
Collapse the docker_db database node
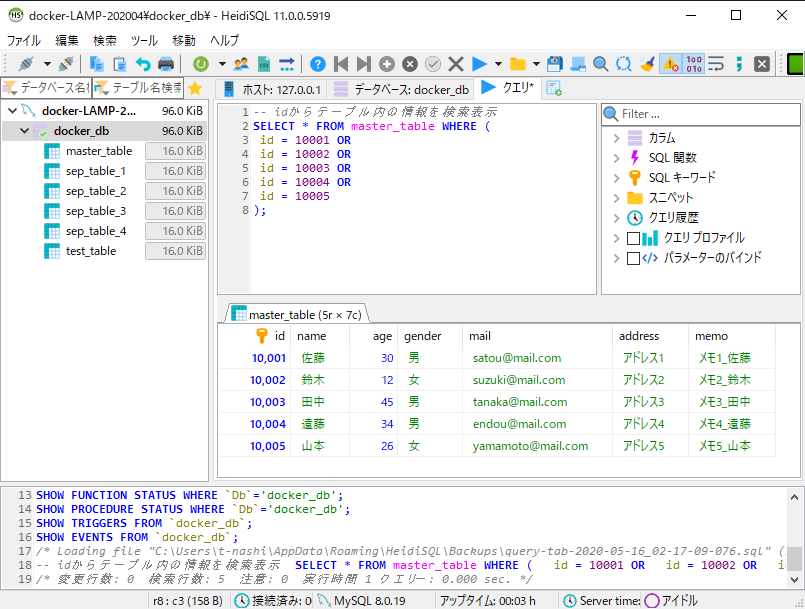click(x=24, y=131)
